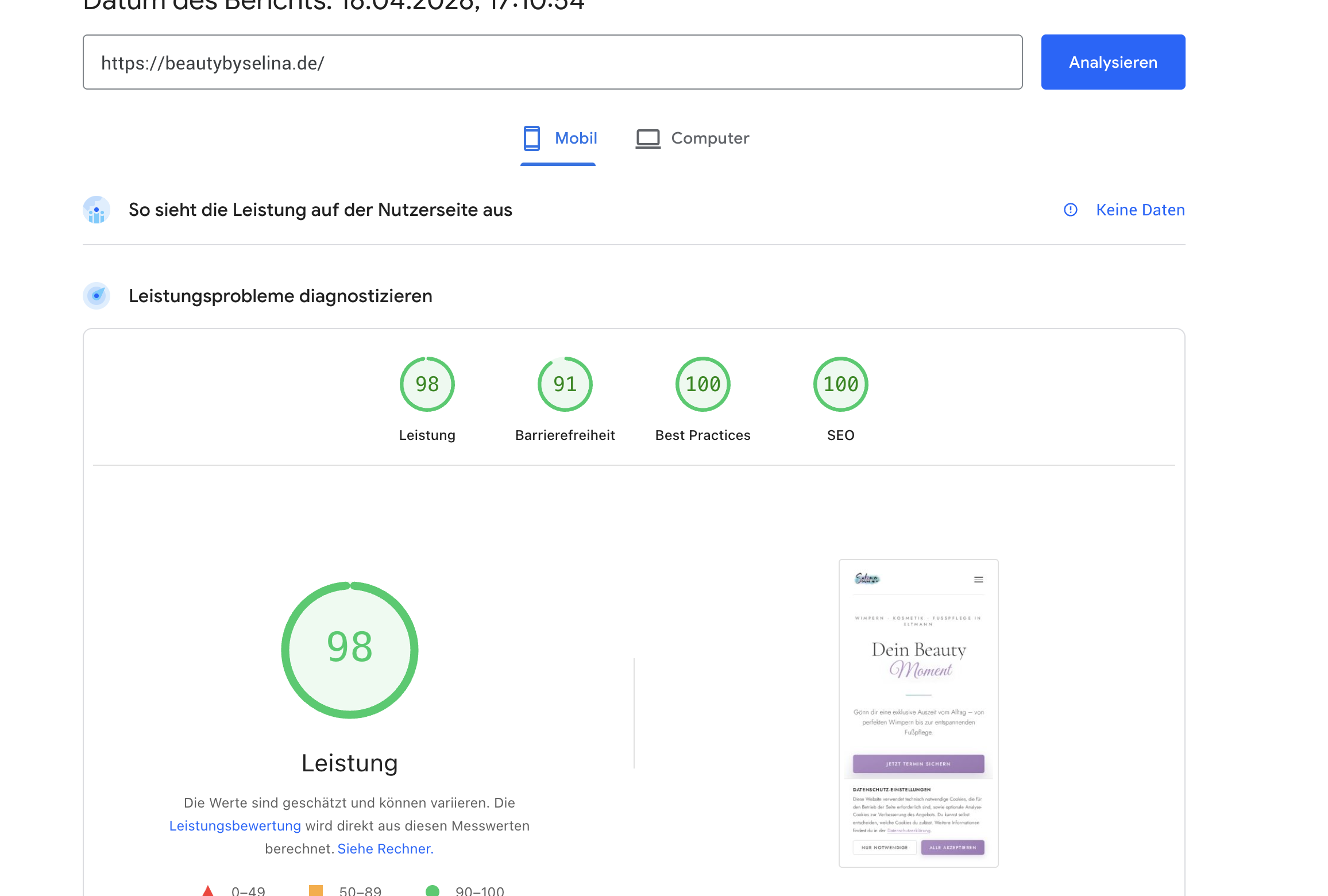Open the Siehe Rechner link
This screenshot has height=896, width=1328.
click(385, 848)
